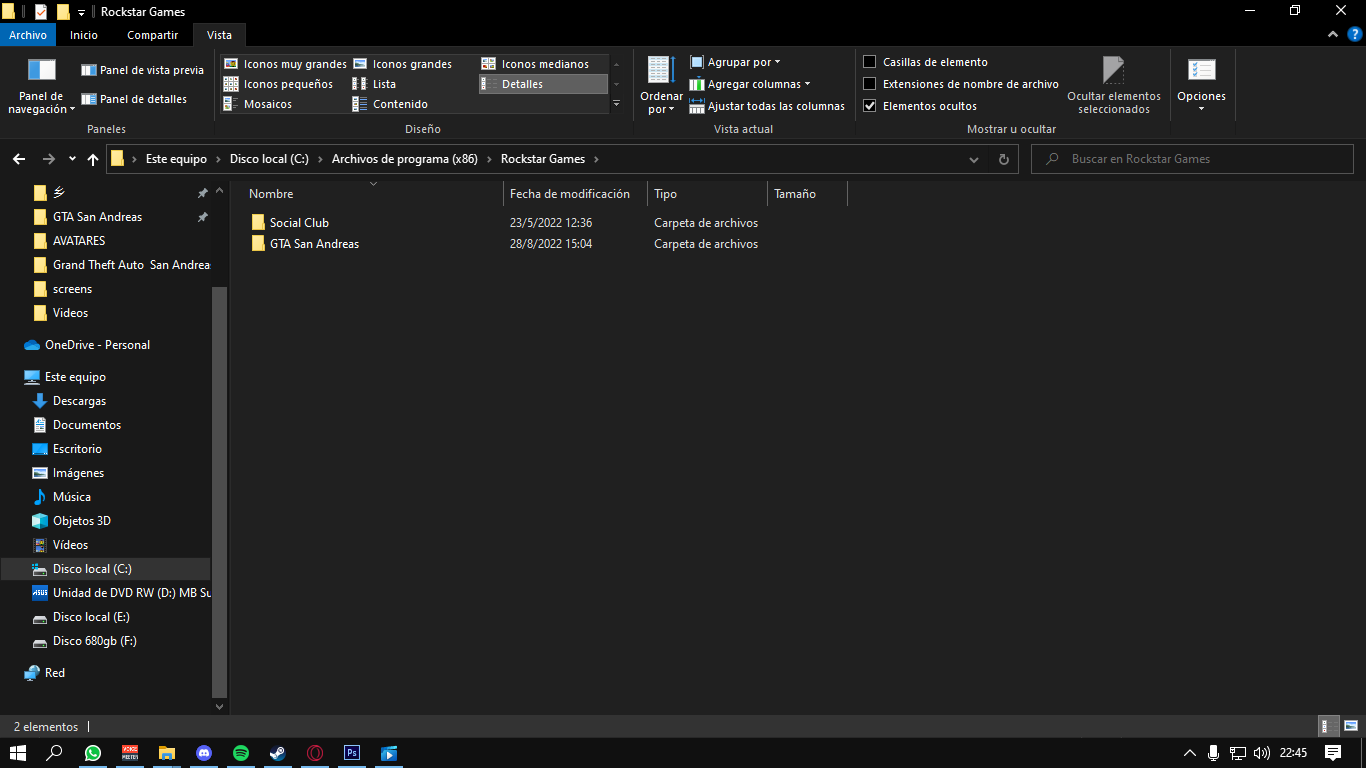Open screens folder in sidebar
The width and height of the screenshot is (1366, 768).
click(72, 289)
